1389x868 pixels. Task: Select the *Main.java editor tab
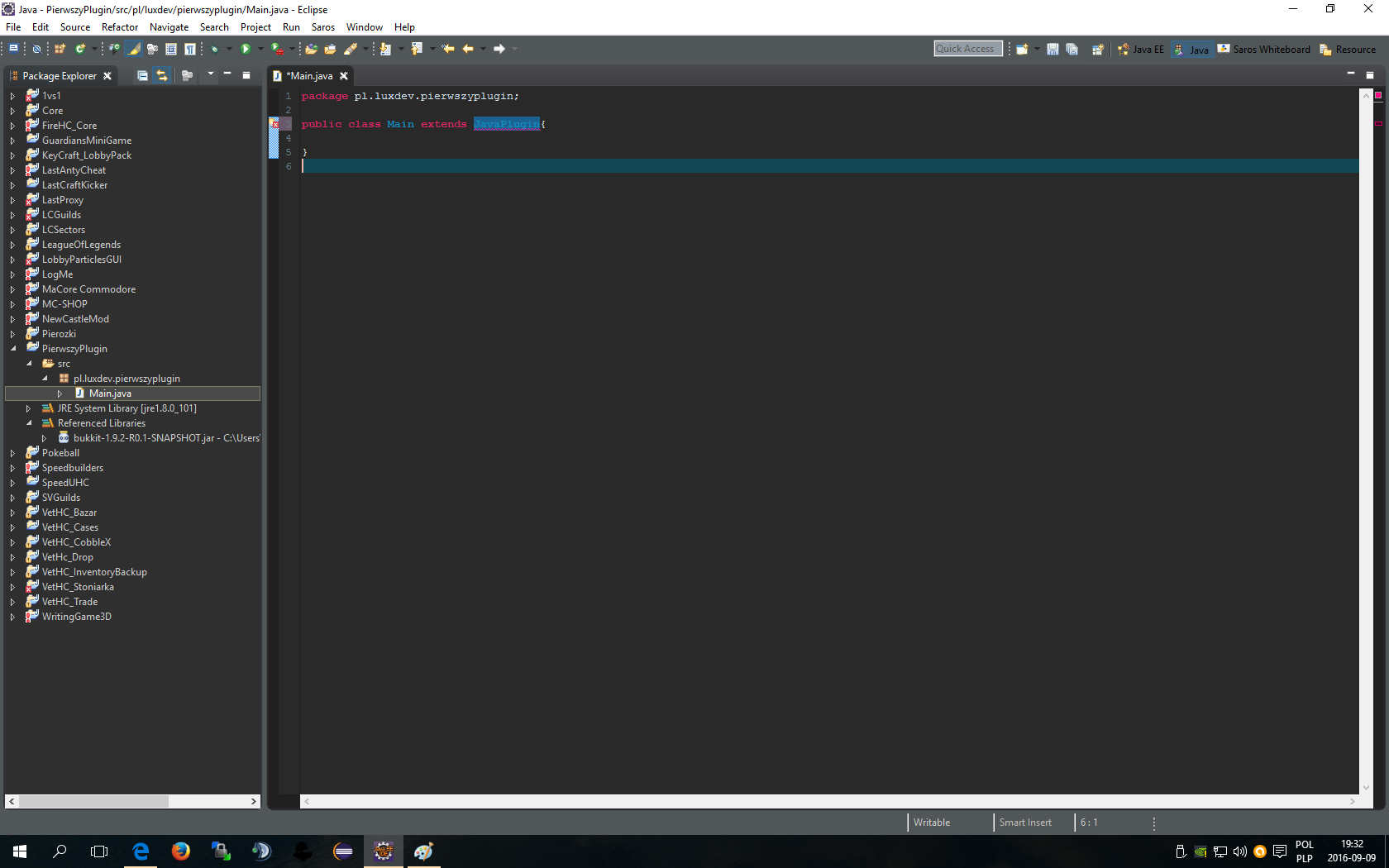pos(309,76)
